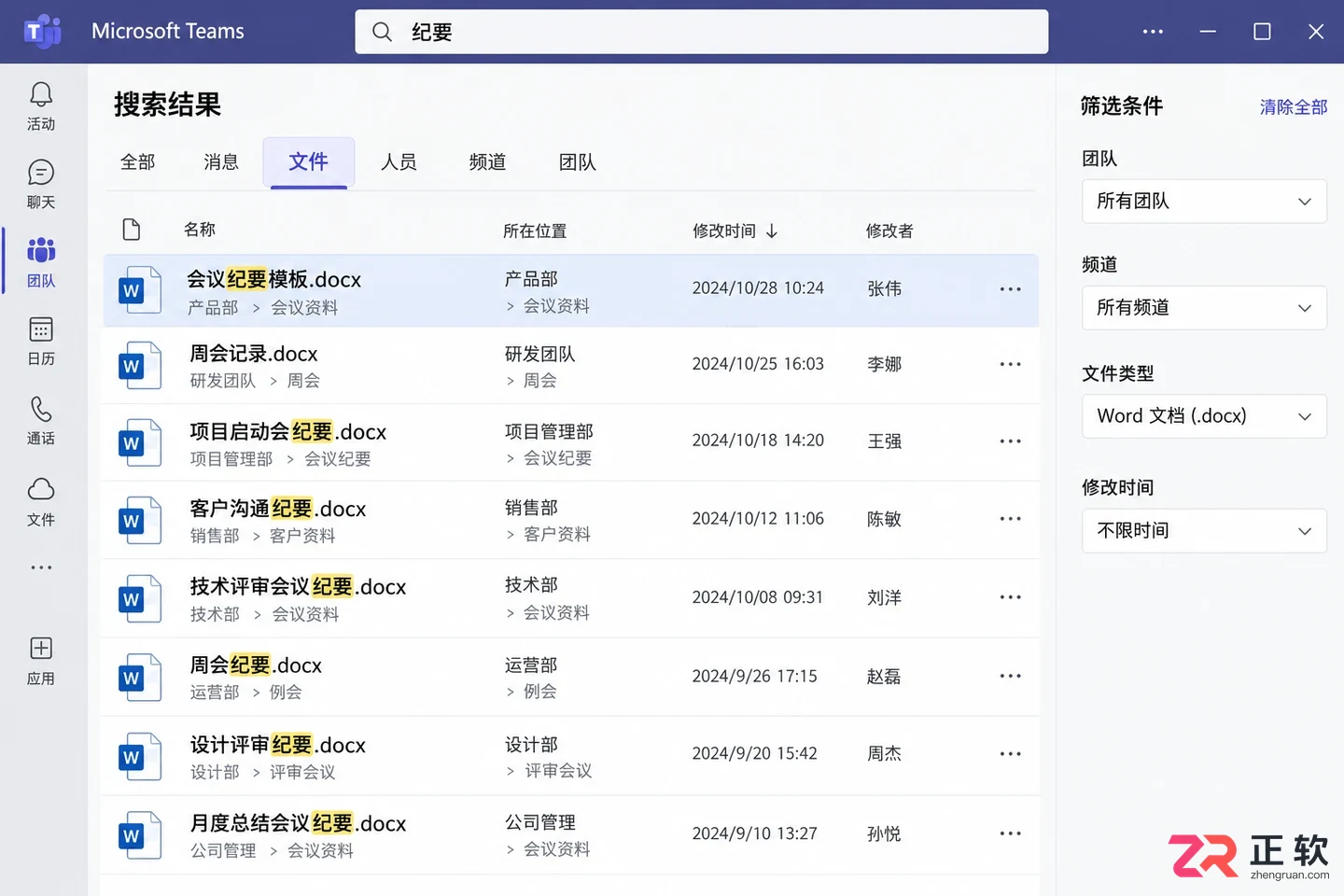Open the 活动 (Activity) bell icon
Screen dimensions: 1344x896
[41, 95]
